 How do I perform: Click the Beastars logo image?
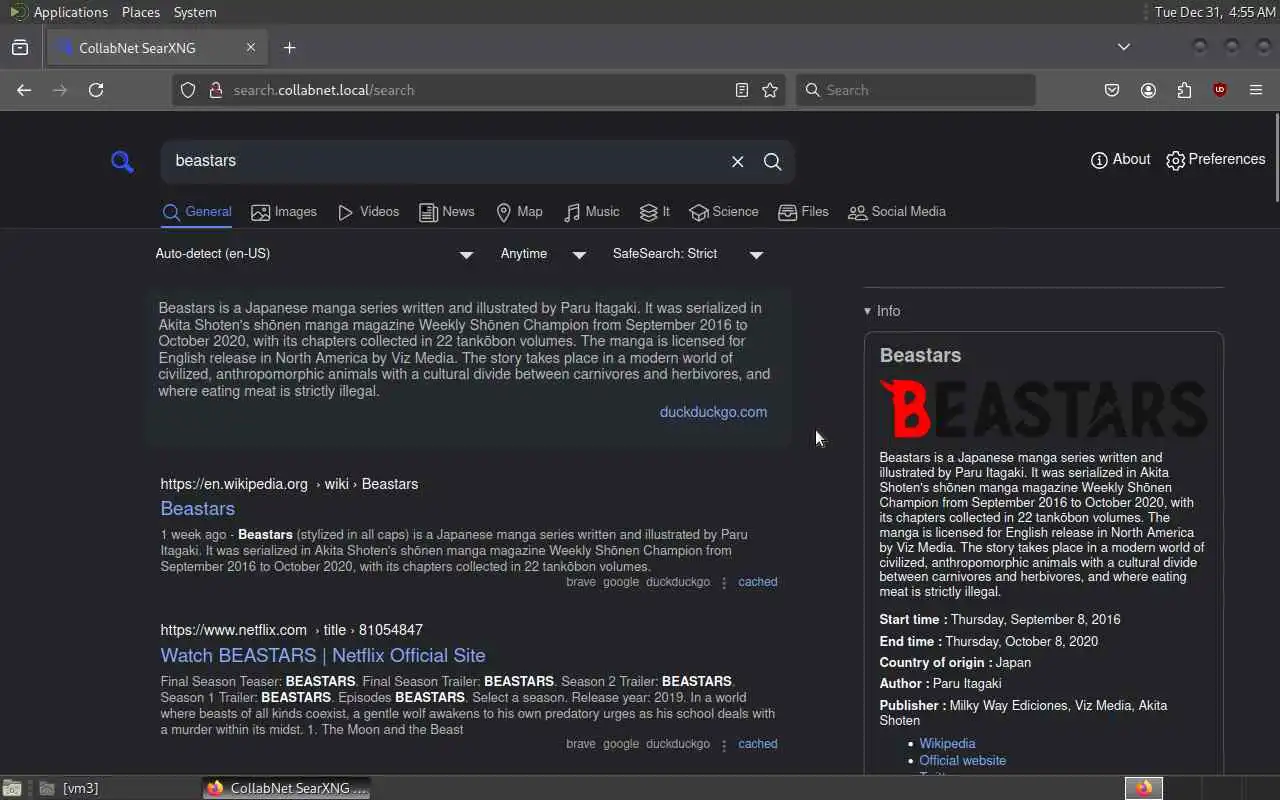(1043, 408)
